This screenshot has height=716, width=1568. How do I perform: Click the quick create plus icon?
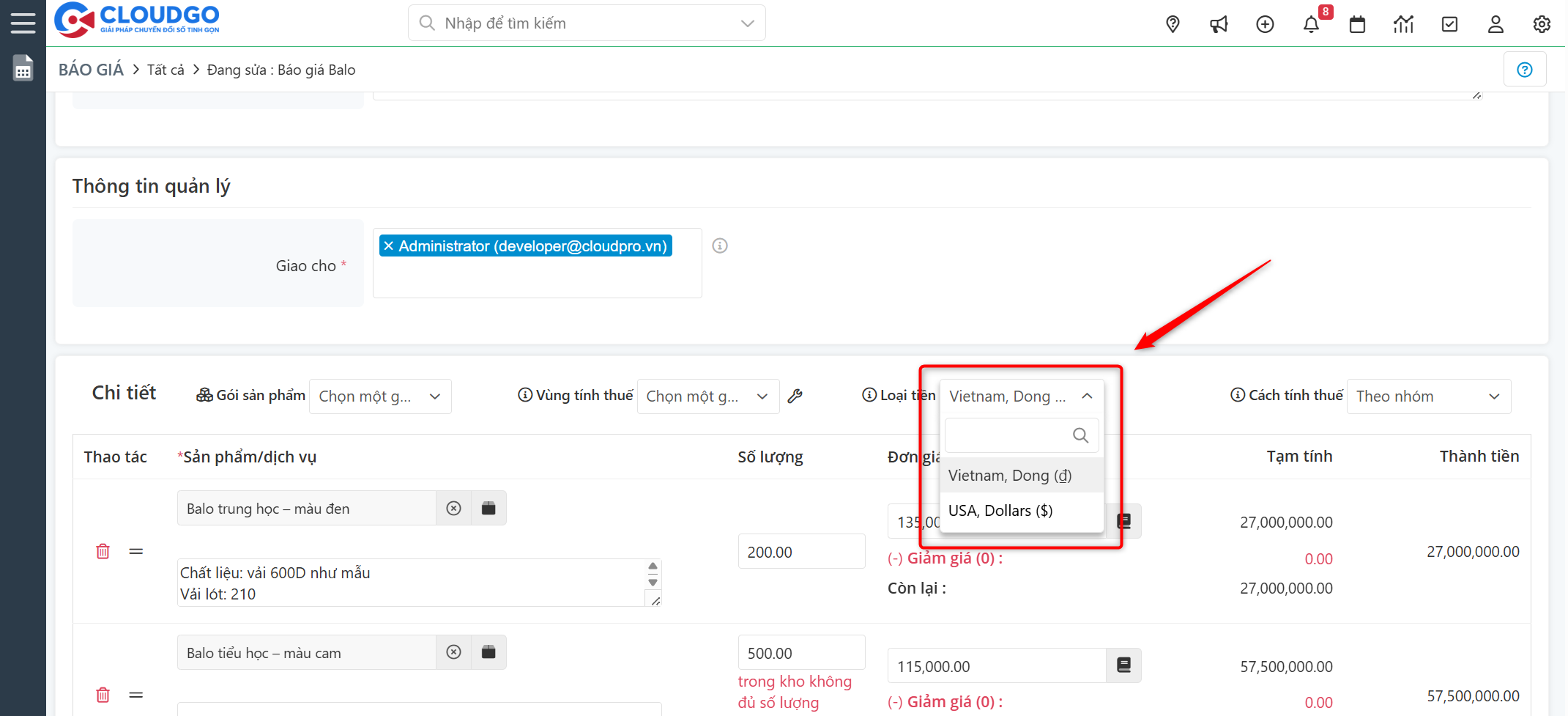coord(1265,24)
